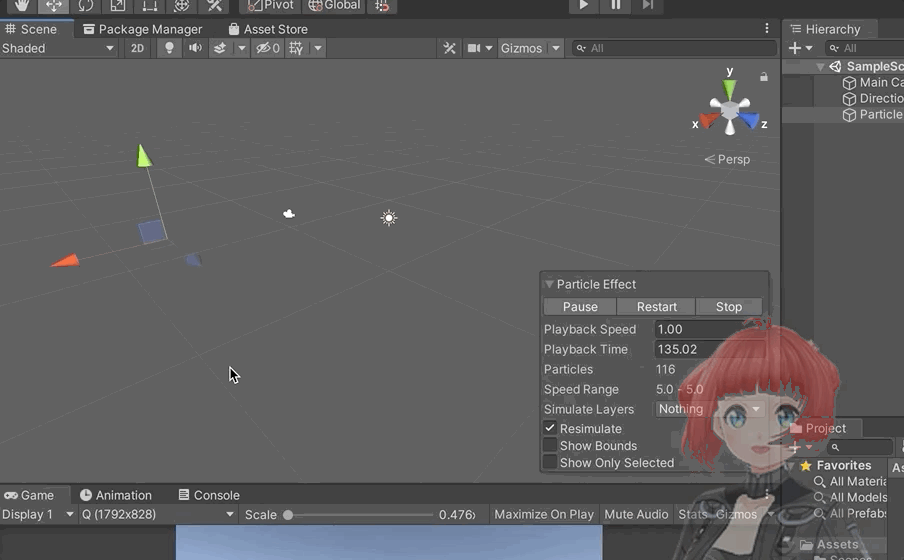Enable Show Bounds checkbox
This screenshot has height=560, width=904.
[x=549, y=445]
